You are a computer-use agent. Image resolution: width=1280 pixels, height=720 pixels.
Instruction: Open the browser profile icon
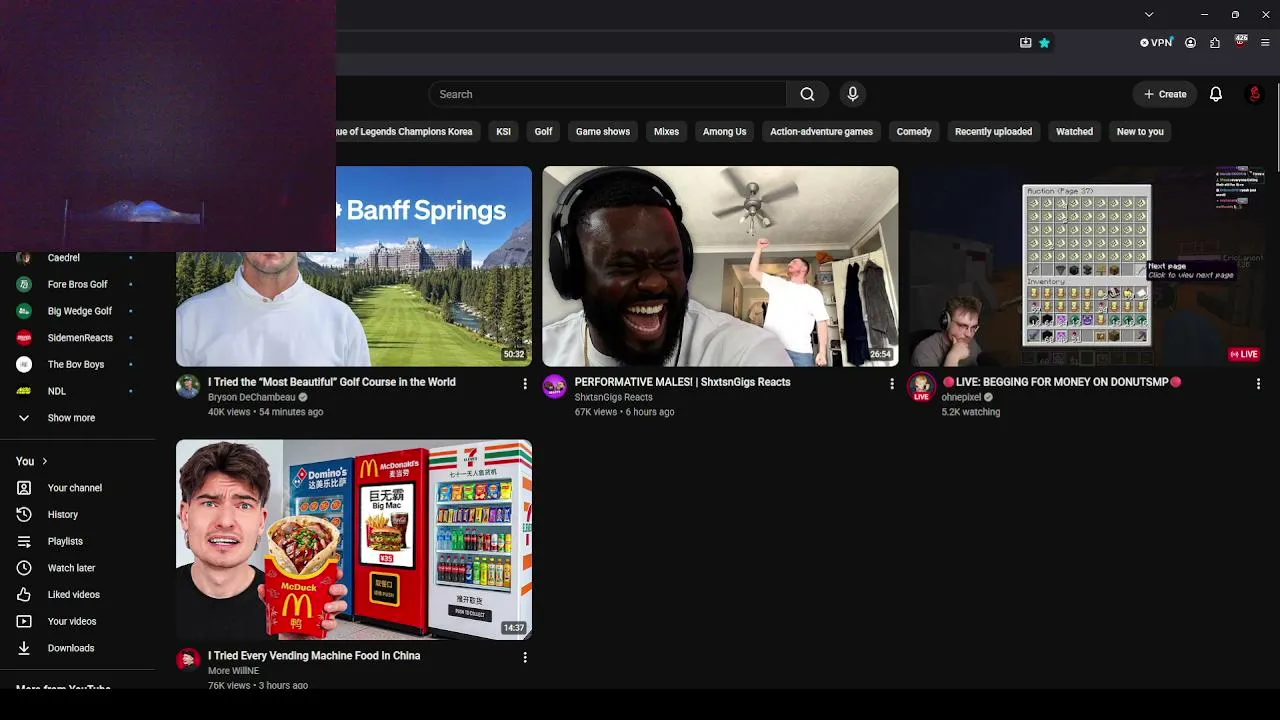click(x=1190, y=43)
